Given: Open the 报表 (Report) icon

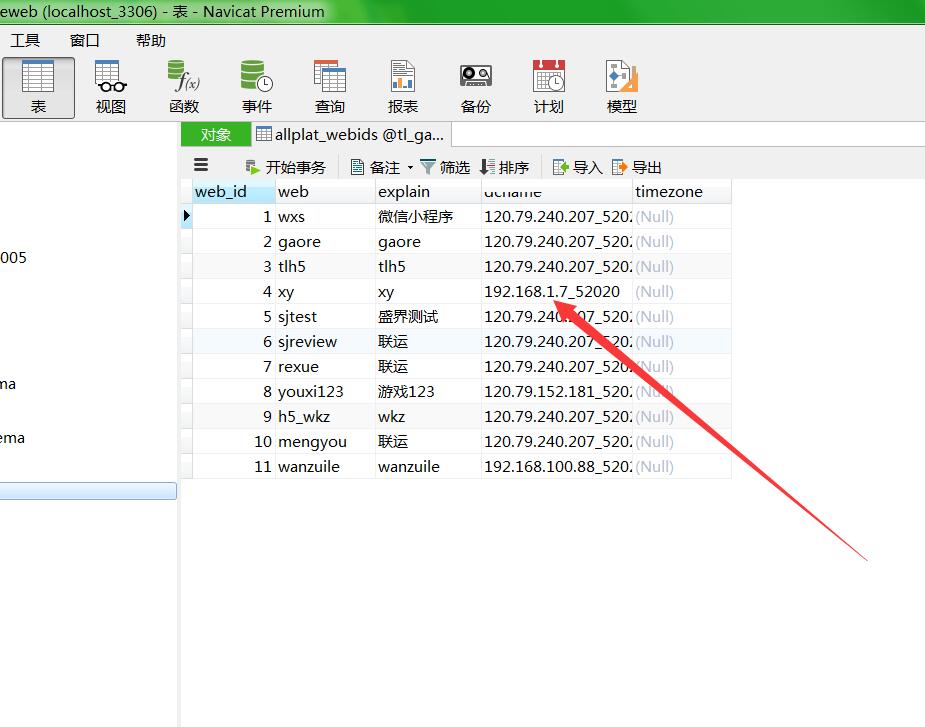Looking at the screenshot, I should [403, 87].
